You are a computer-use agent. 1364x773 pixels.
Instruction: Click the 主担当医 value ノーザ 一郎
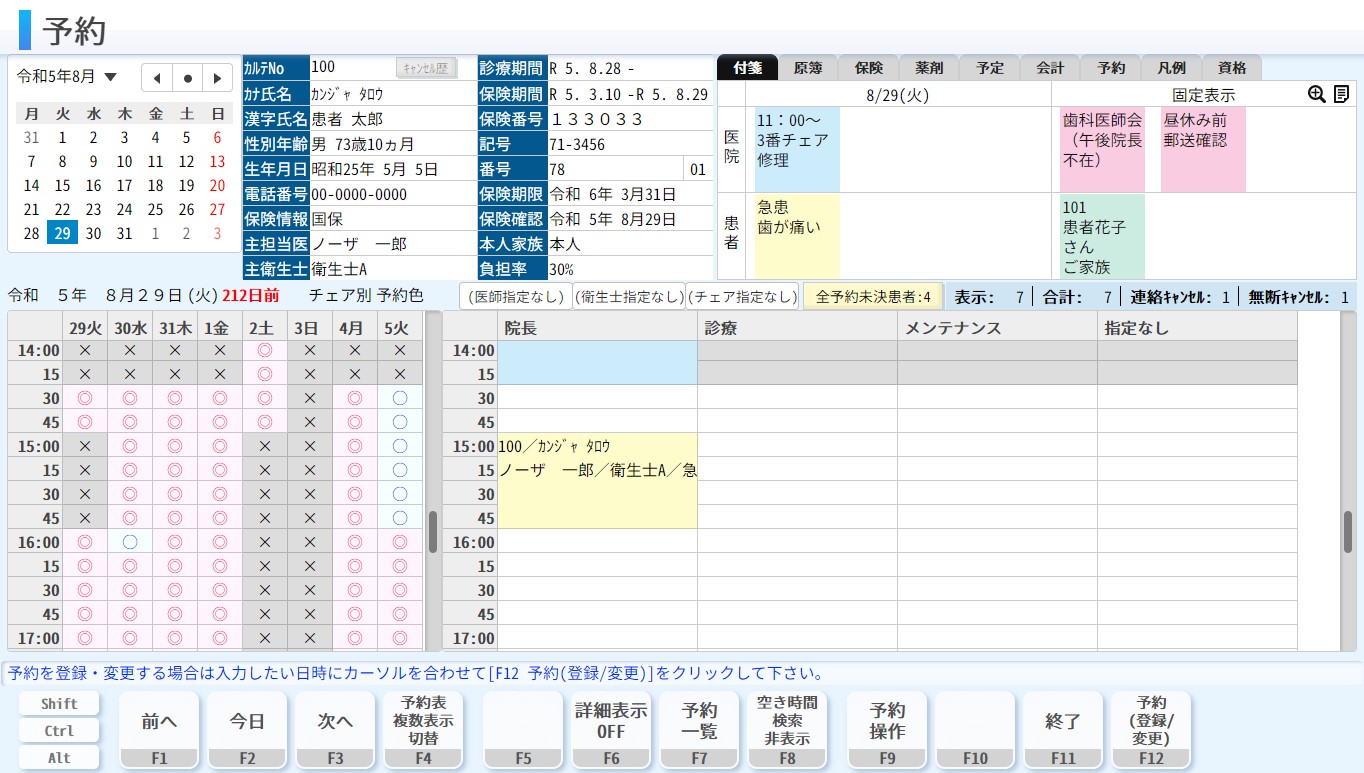click(x=393, y=244)
